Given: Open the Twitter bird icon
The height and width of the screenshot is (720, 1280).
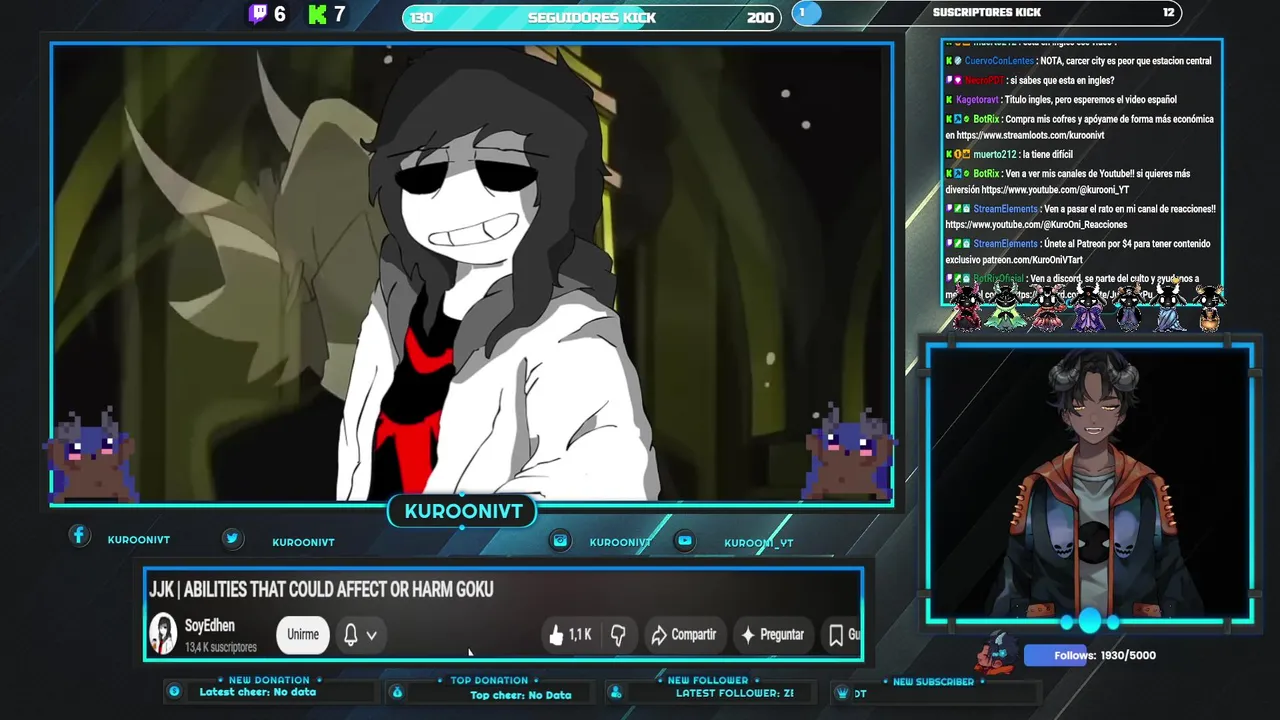Looking at the screenshot, I should pos(232,538).
